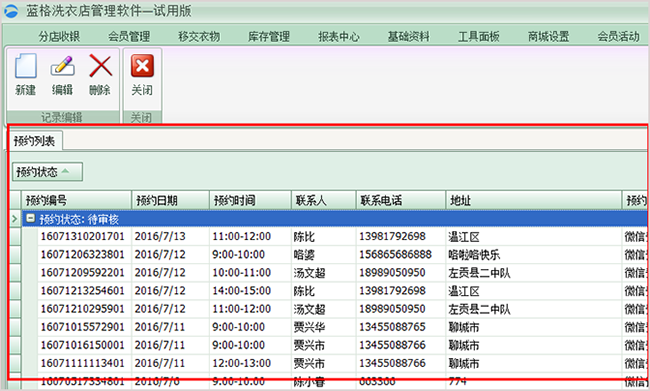This screenshot has height=391, width=650.
Task: Click the 删除 red X icon
Action: click(x=100, y=66)
